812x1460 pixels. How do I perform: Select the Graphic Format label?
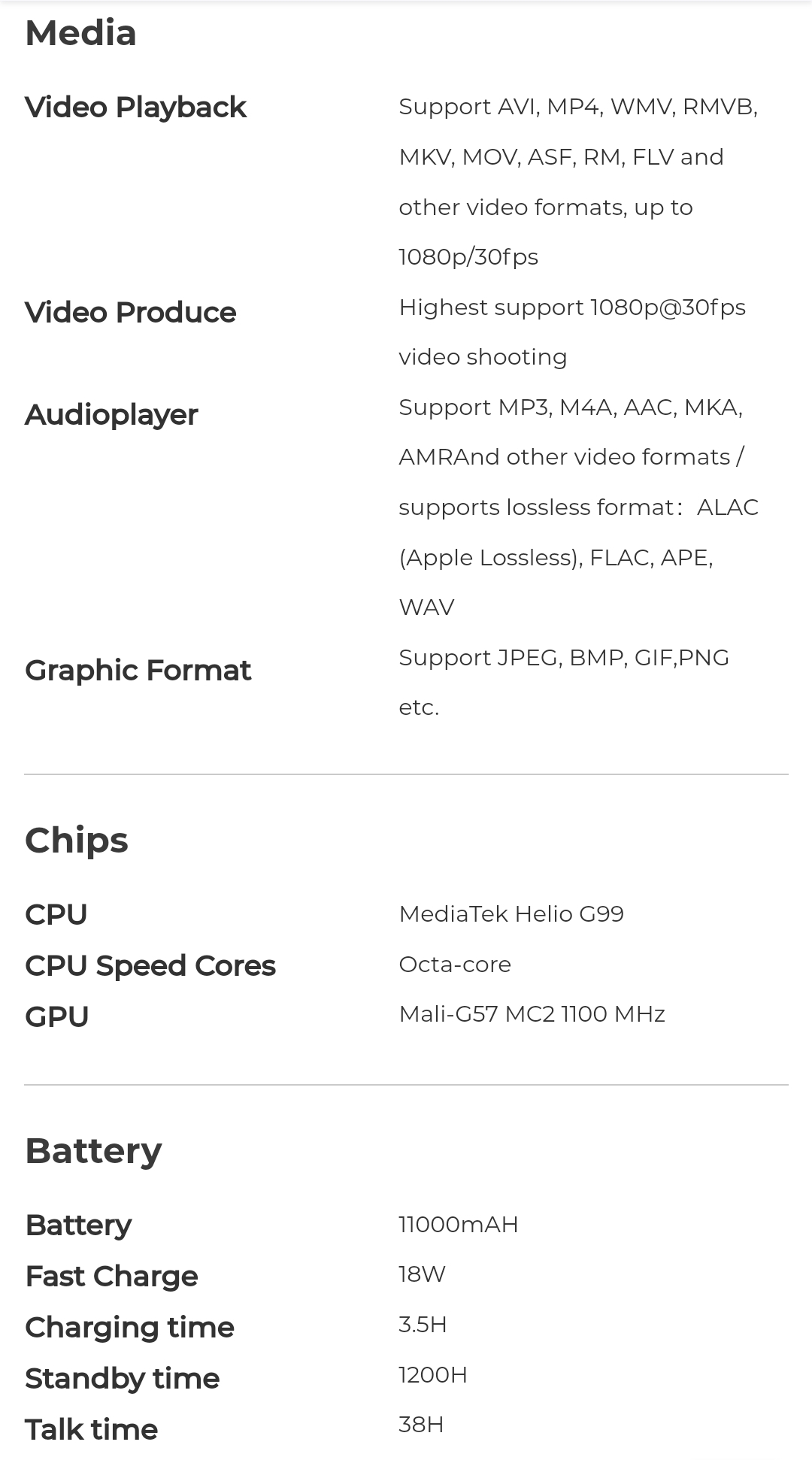(x=138, y=671)
